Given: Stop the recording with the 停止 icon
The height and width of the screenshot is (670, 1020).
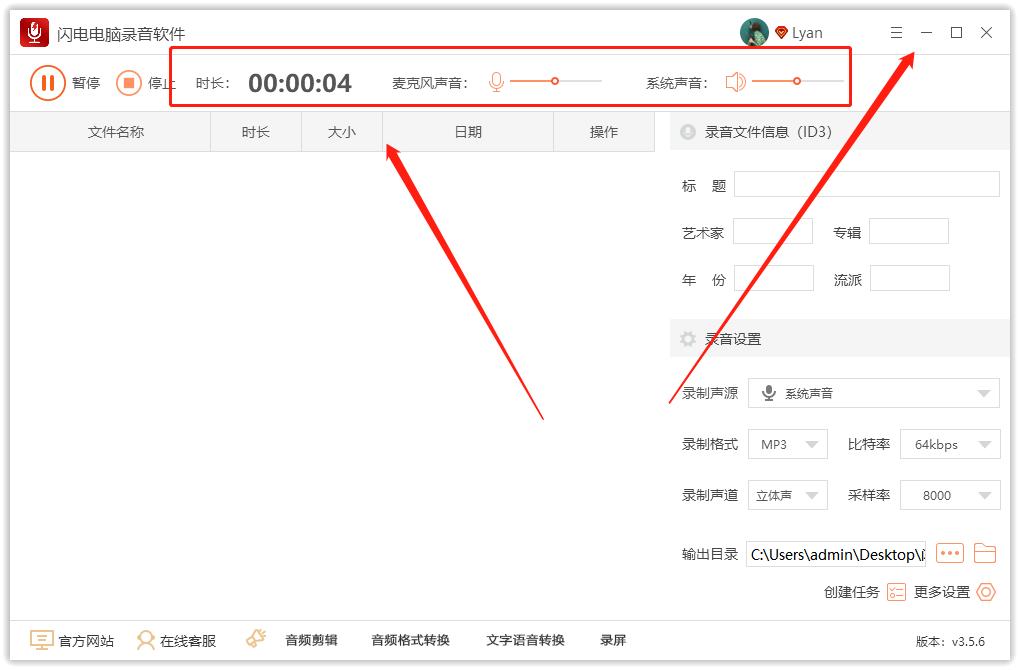Looking at the screenshot, I should (x=128, y=83).
